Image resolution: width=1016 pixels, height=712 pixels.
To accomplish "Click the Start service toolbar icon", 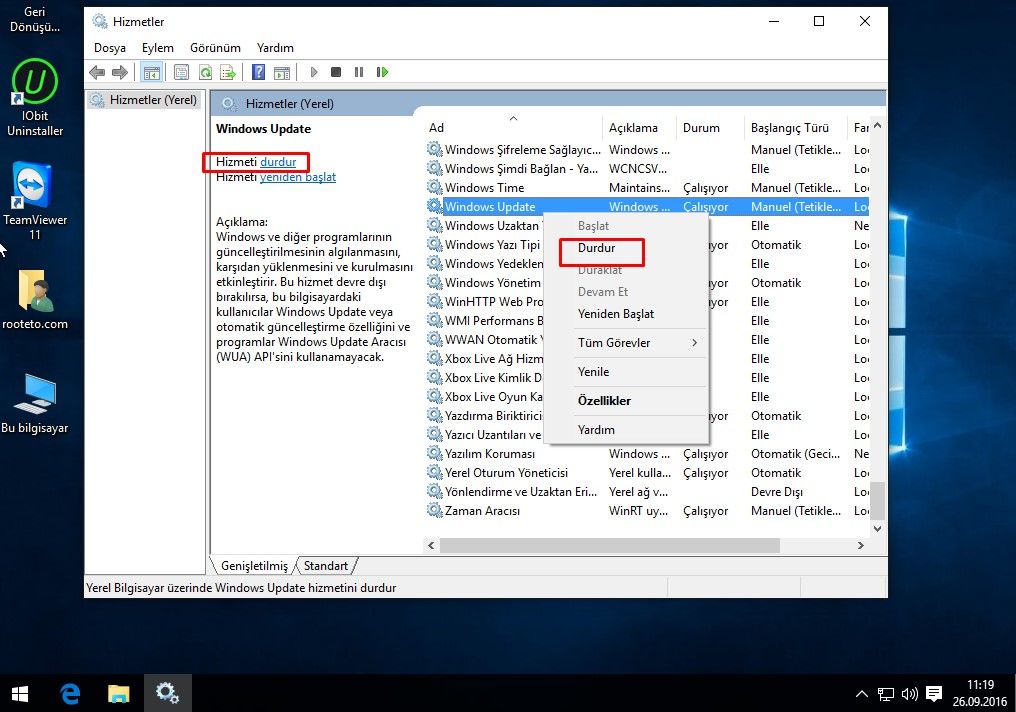I will pos(313,72).
